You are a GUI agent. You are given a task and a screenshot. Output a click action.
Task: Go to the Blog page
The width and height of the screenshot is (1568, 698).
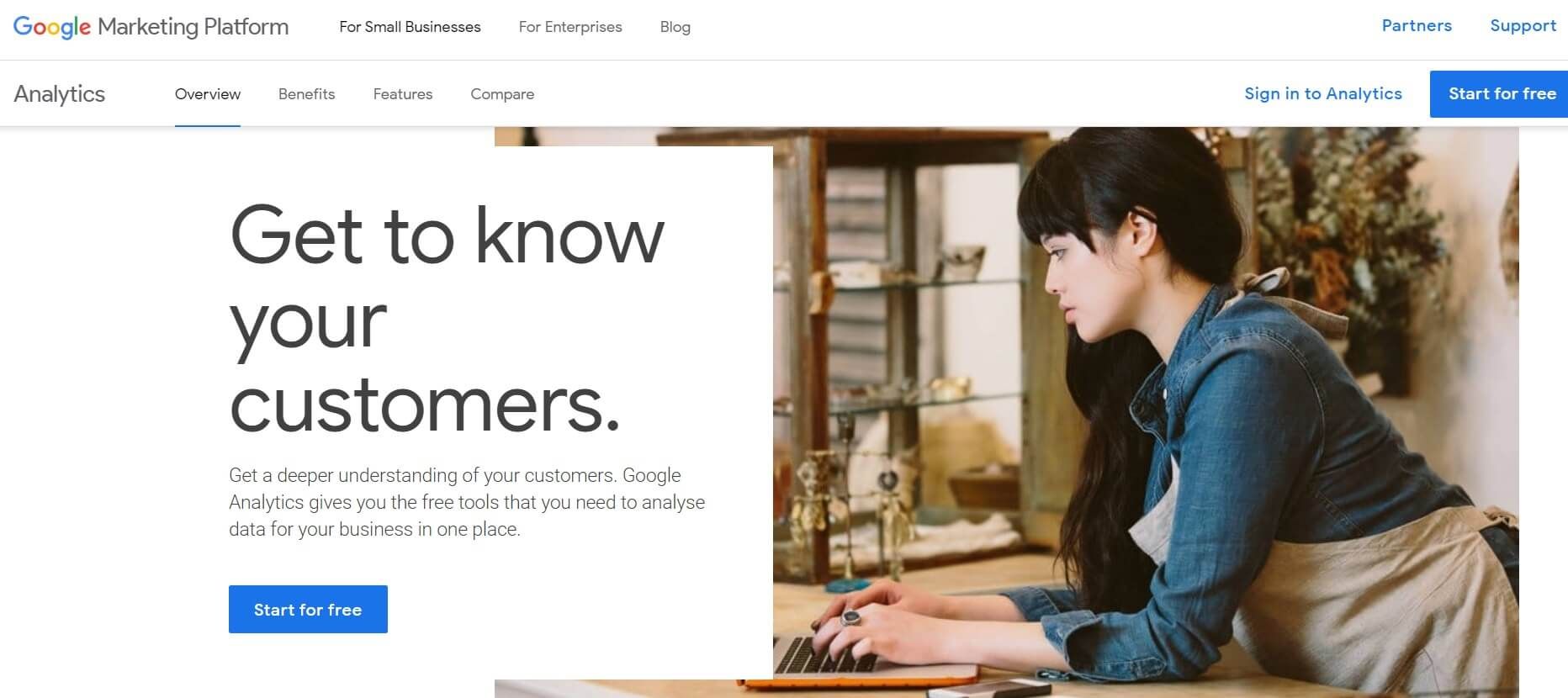[675, 27]
